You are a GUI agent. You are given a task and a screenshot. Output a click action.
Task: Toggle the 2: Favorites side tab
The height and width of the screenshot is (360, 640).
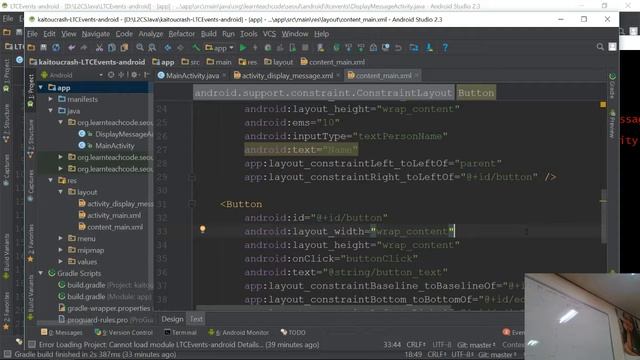click(x=31, y=243)
